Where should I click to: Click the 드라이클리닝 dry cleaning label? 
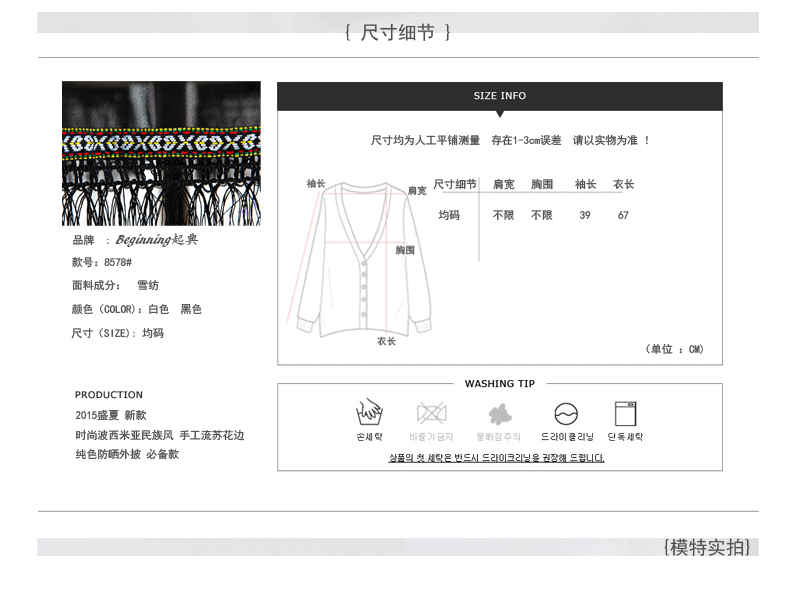pyautogui.click(x=567, y=437)
